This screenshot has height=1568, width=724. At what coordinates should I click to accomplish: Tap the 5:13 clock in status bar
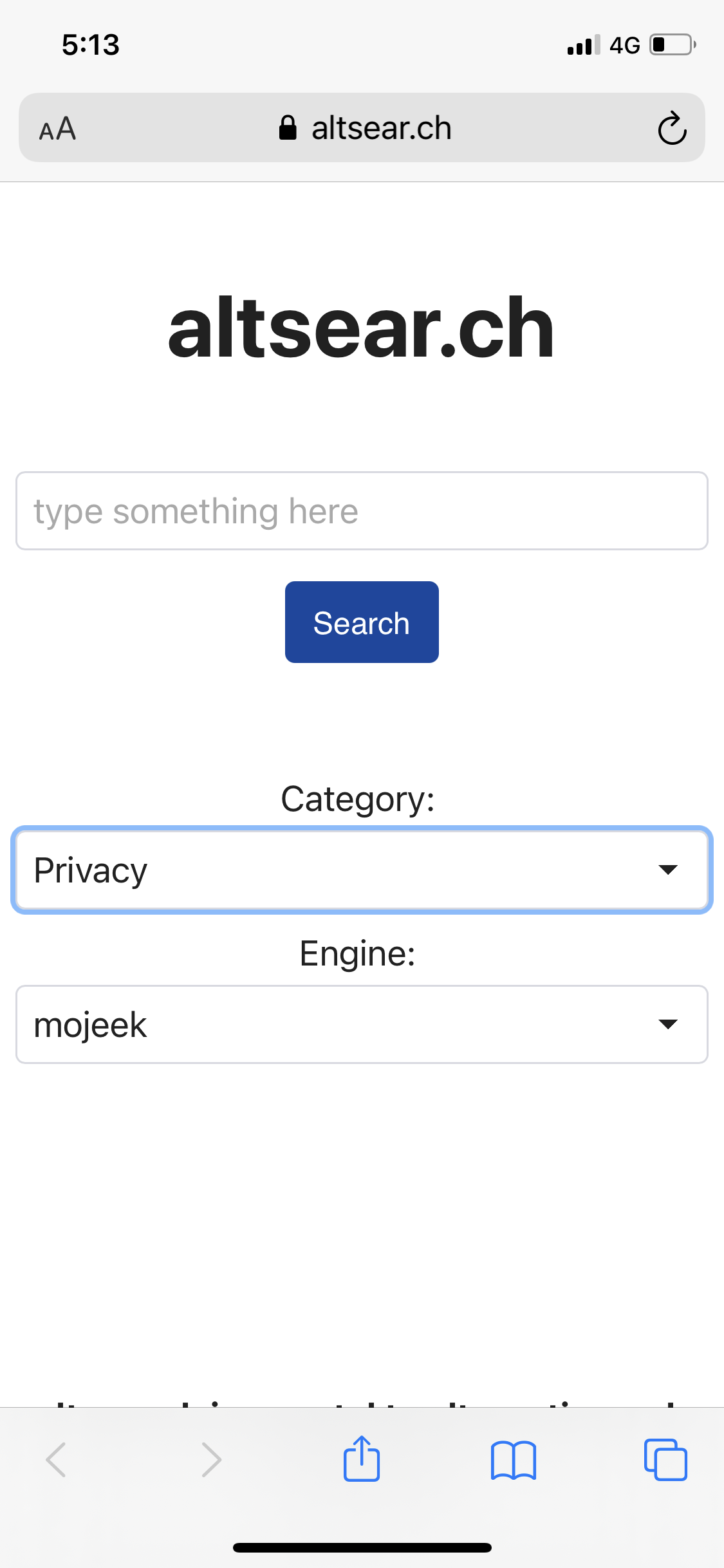(91, 45)
